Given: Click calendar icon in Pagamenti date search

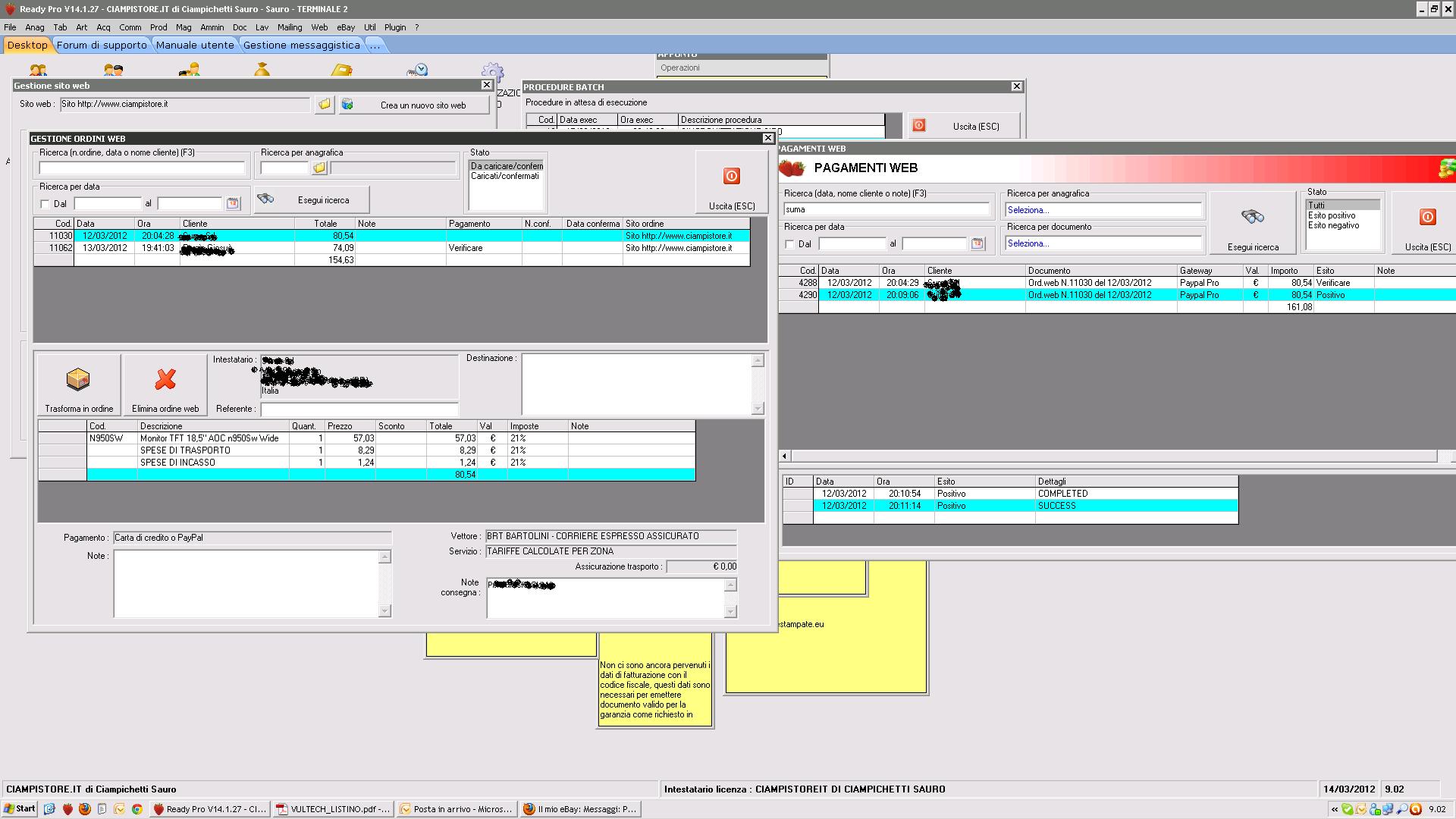Looking at the screenshot, I should click(977, 244).
